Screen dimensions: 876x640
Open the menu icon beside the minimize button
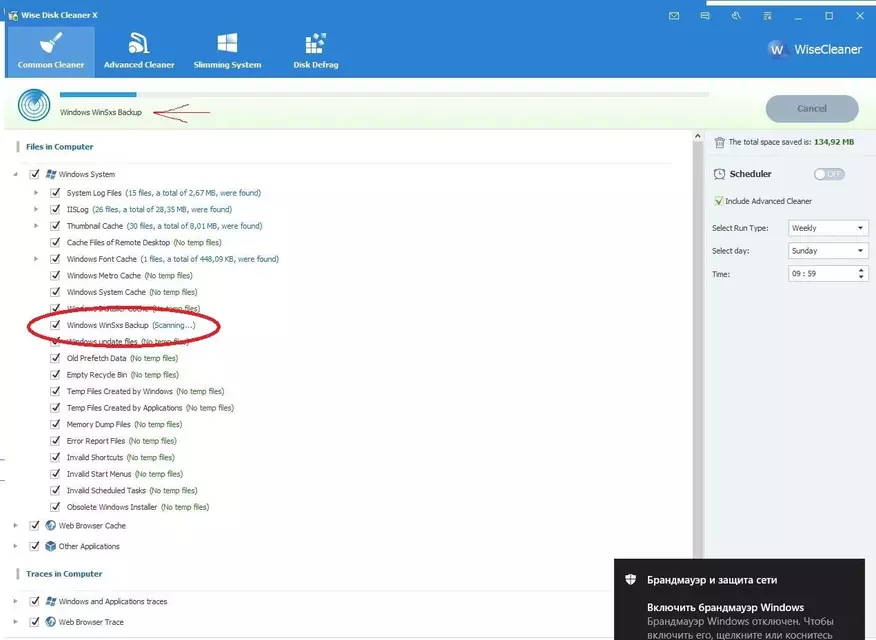768,16
